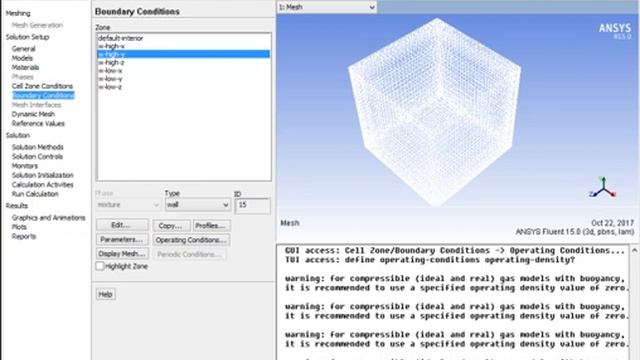
Task: Open Reports under Results
Action: pos(24,236)
